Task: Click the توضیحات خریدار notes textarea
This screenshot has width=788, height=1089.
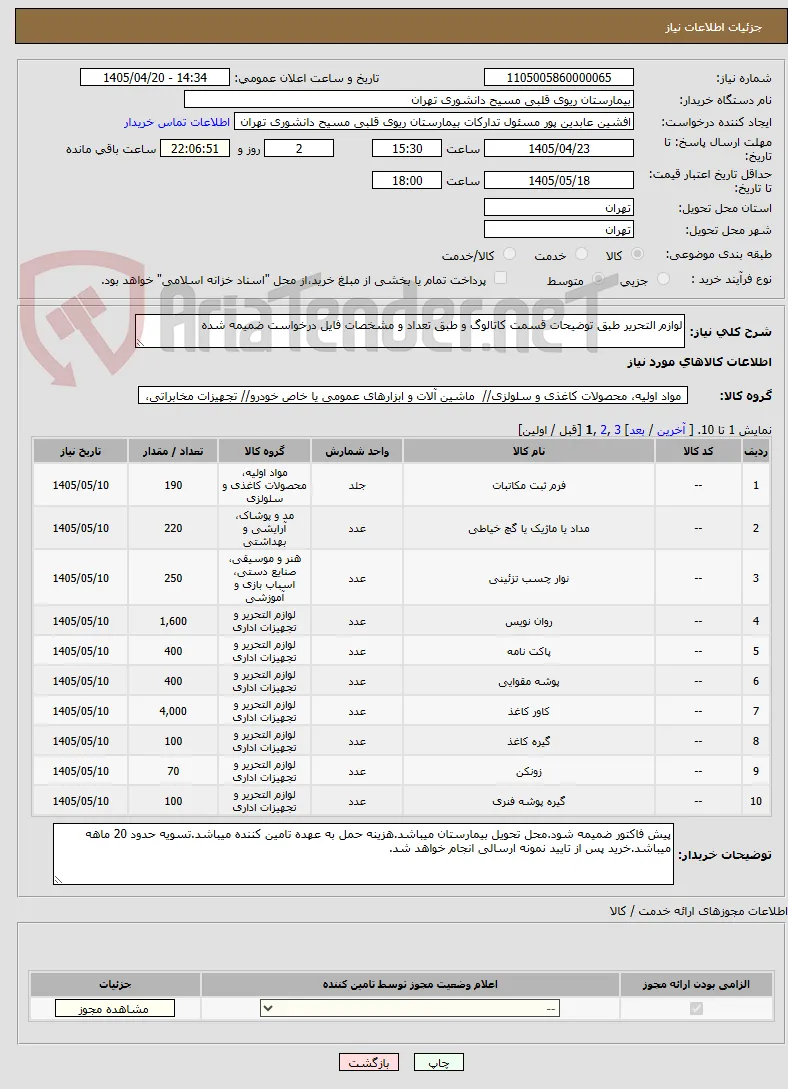Action: click(x=363, y=854)
